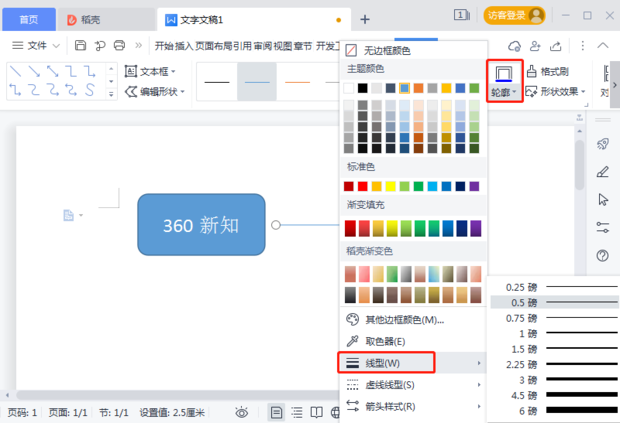
Task: Click the undo icon next to save
Action: tap(100, 46)
